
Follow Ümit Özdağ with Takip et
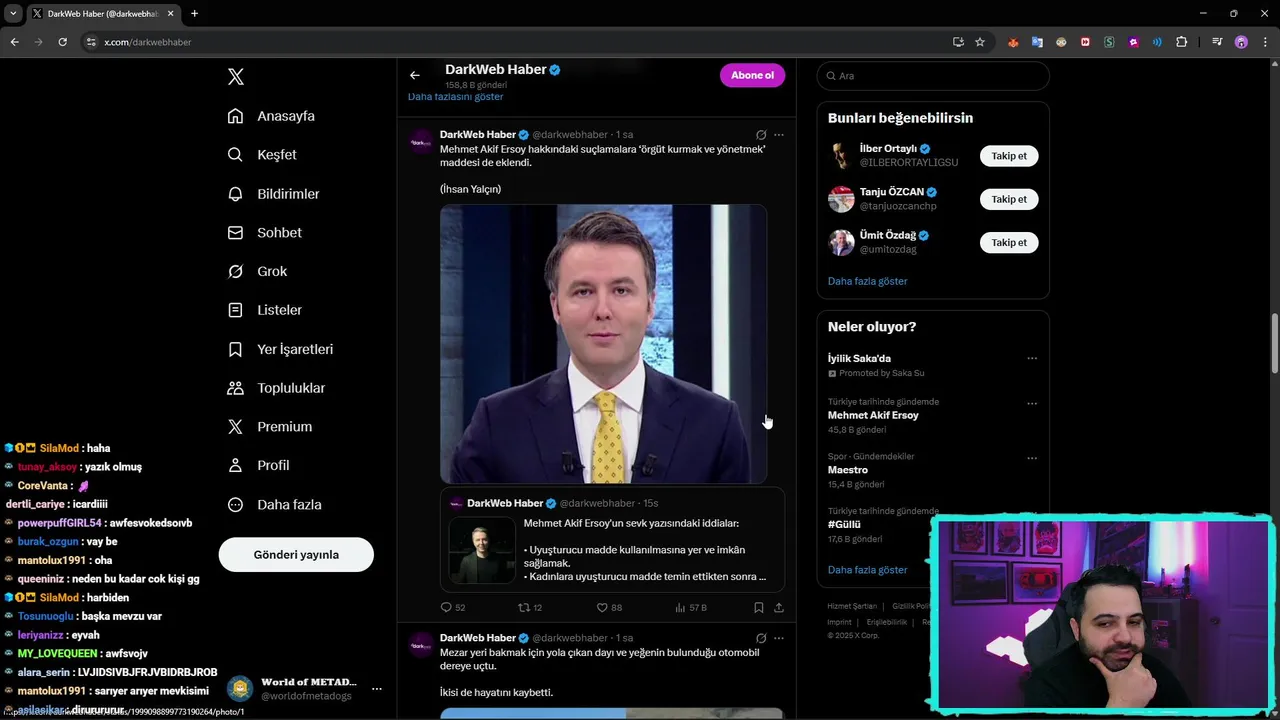pos(1009,242)
